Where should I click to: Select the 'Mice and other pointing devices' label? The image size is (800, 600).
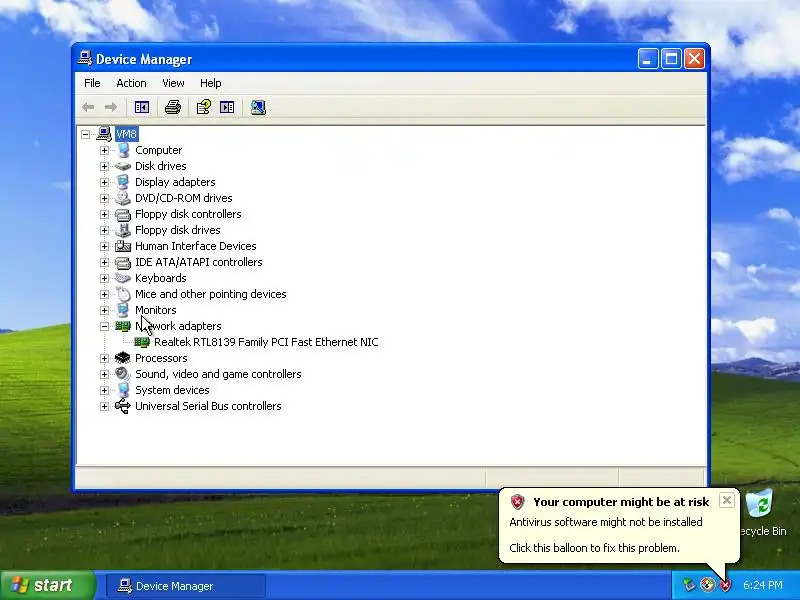point(211,294)
